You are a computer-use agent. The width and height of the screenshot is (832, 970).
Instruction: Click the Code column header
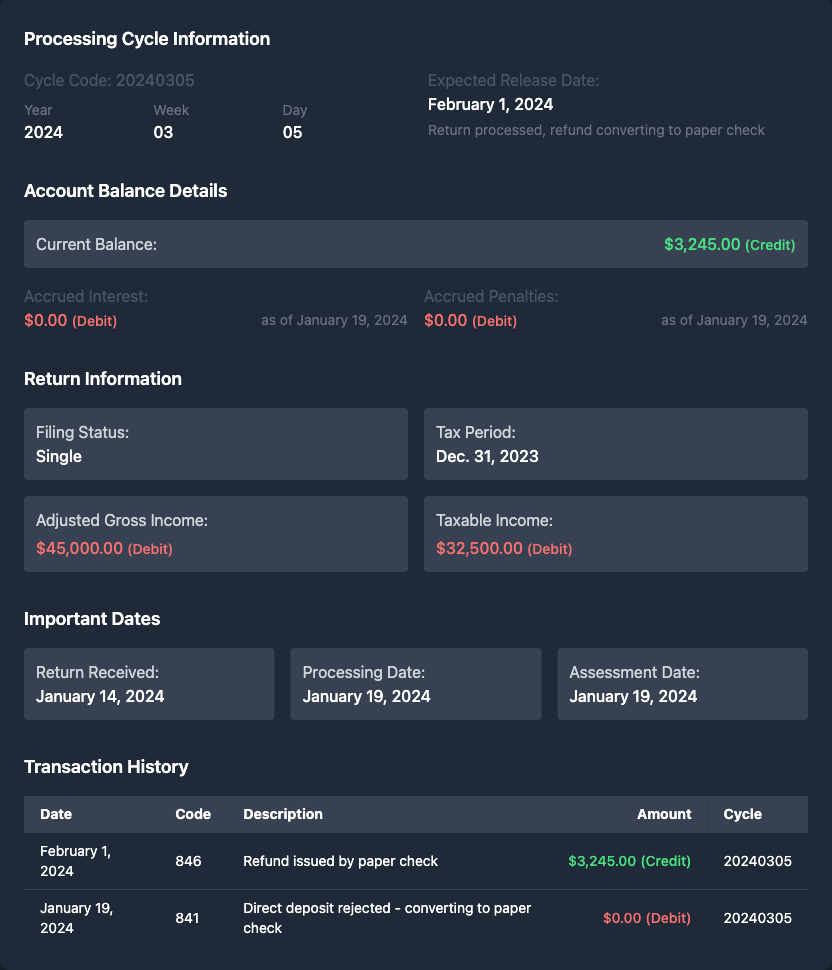pos(193,814)
